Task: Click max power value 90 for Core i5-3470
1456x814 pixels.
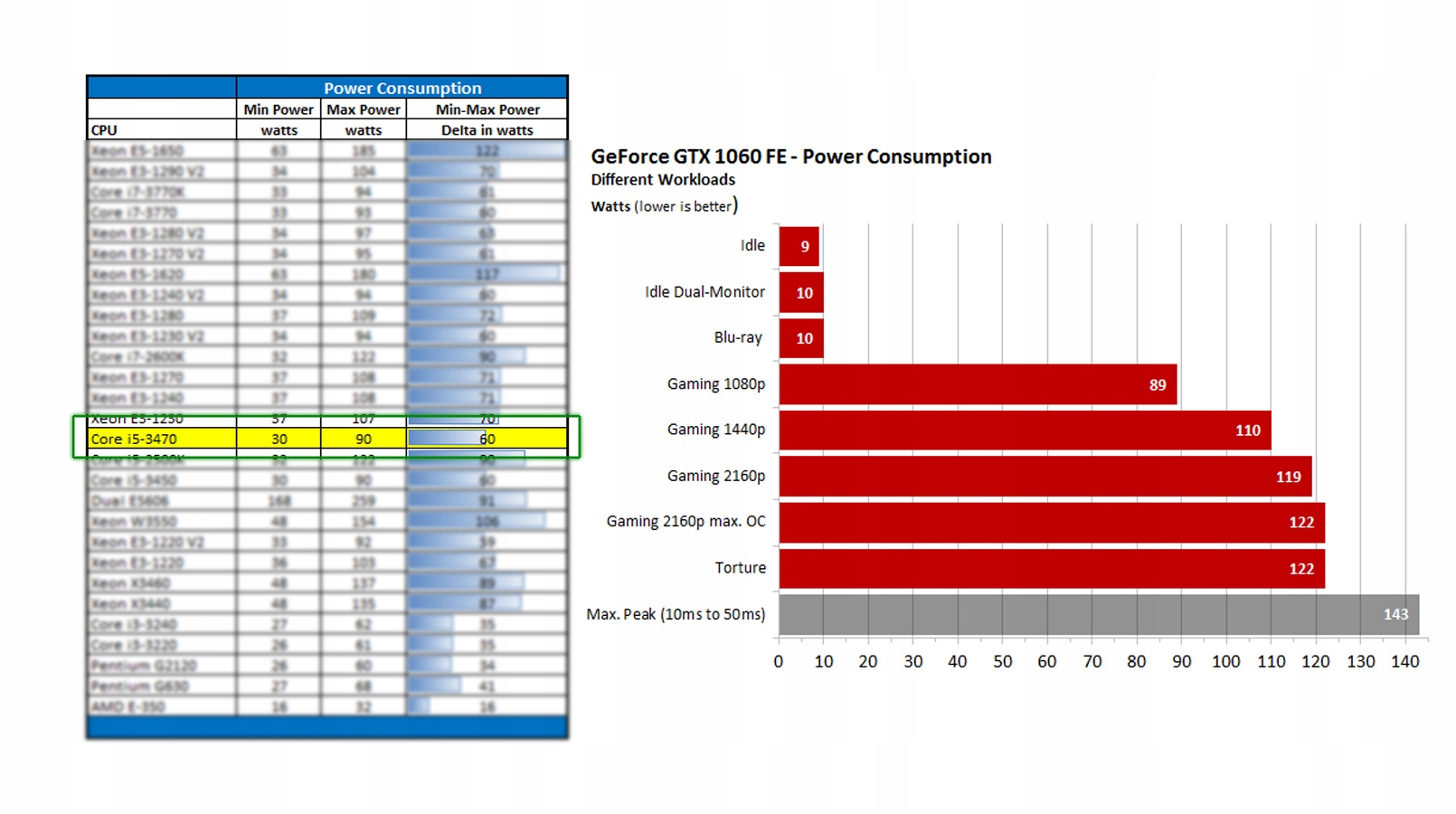Action: [364, 439]
